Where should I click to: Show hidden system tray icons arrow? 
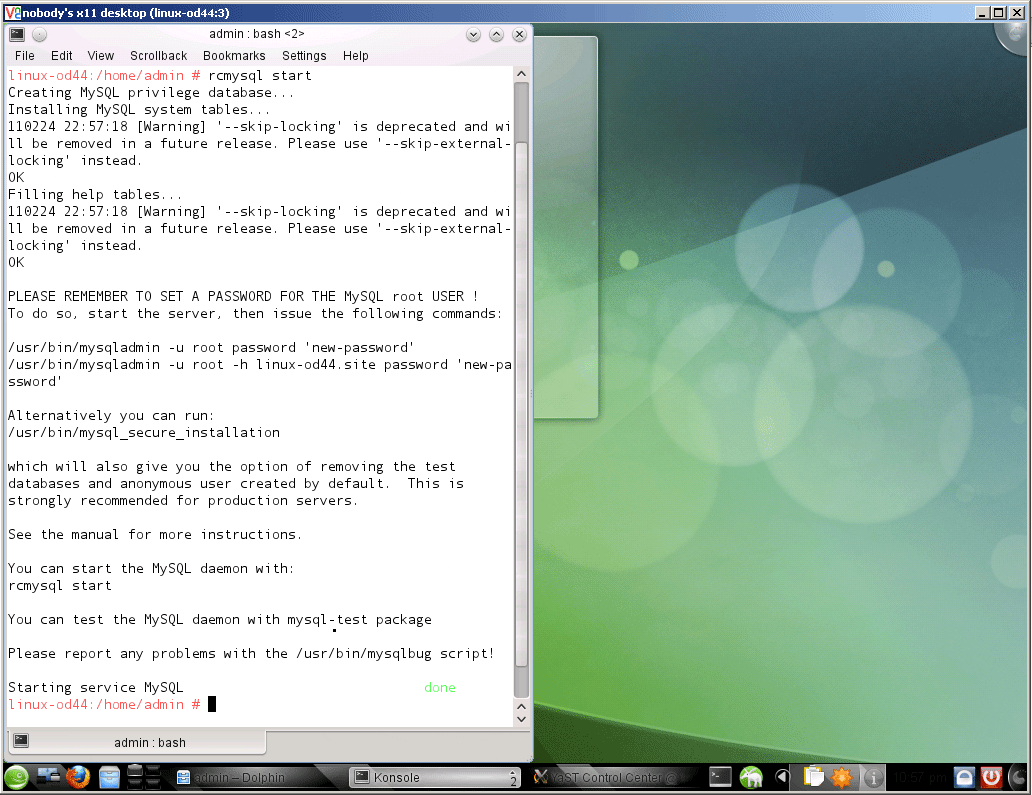tap(781, 778)
